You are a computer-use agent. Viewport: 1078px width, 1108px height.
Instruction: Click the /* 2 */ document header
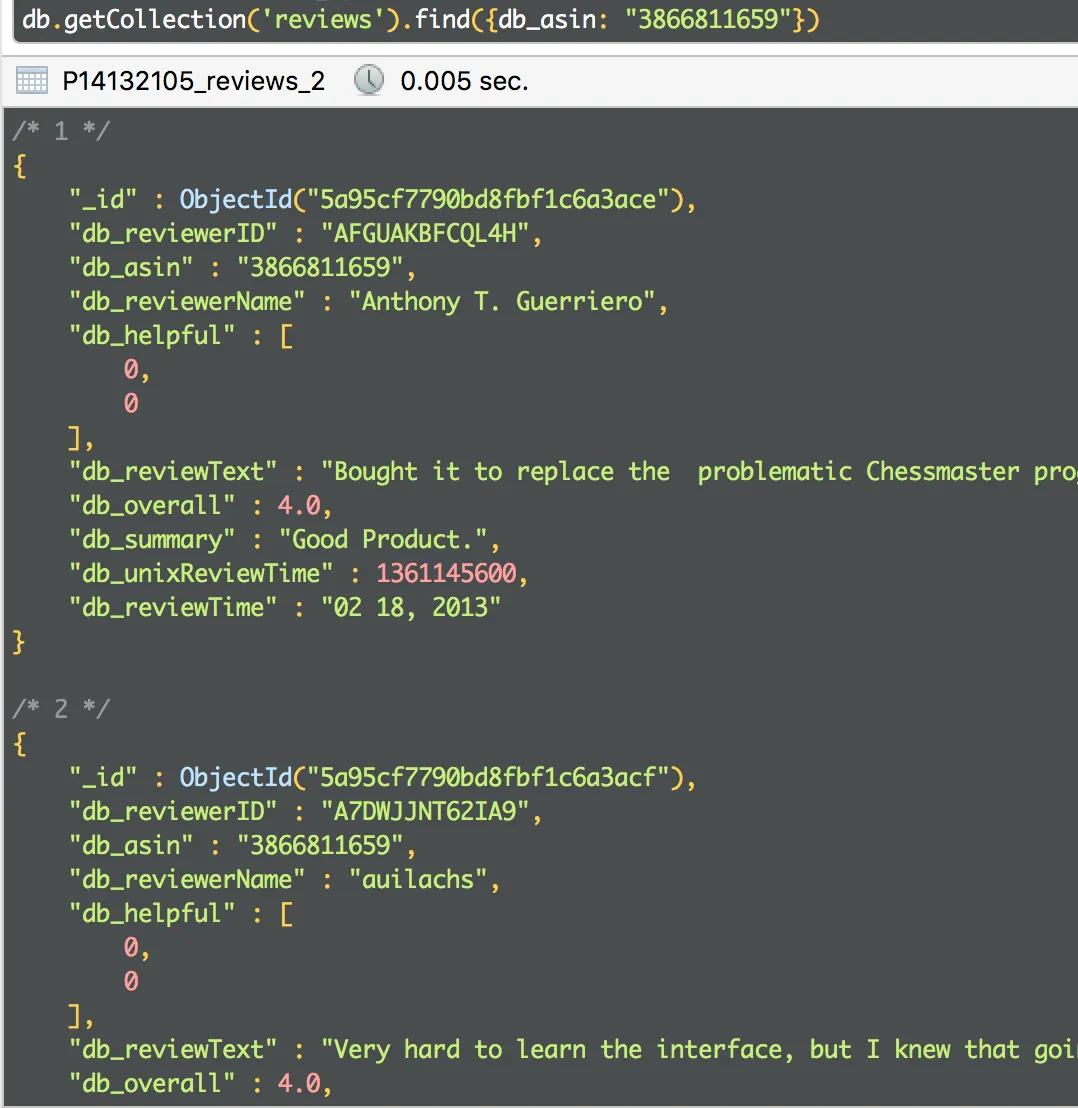tap(61, 709)
